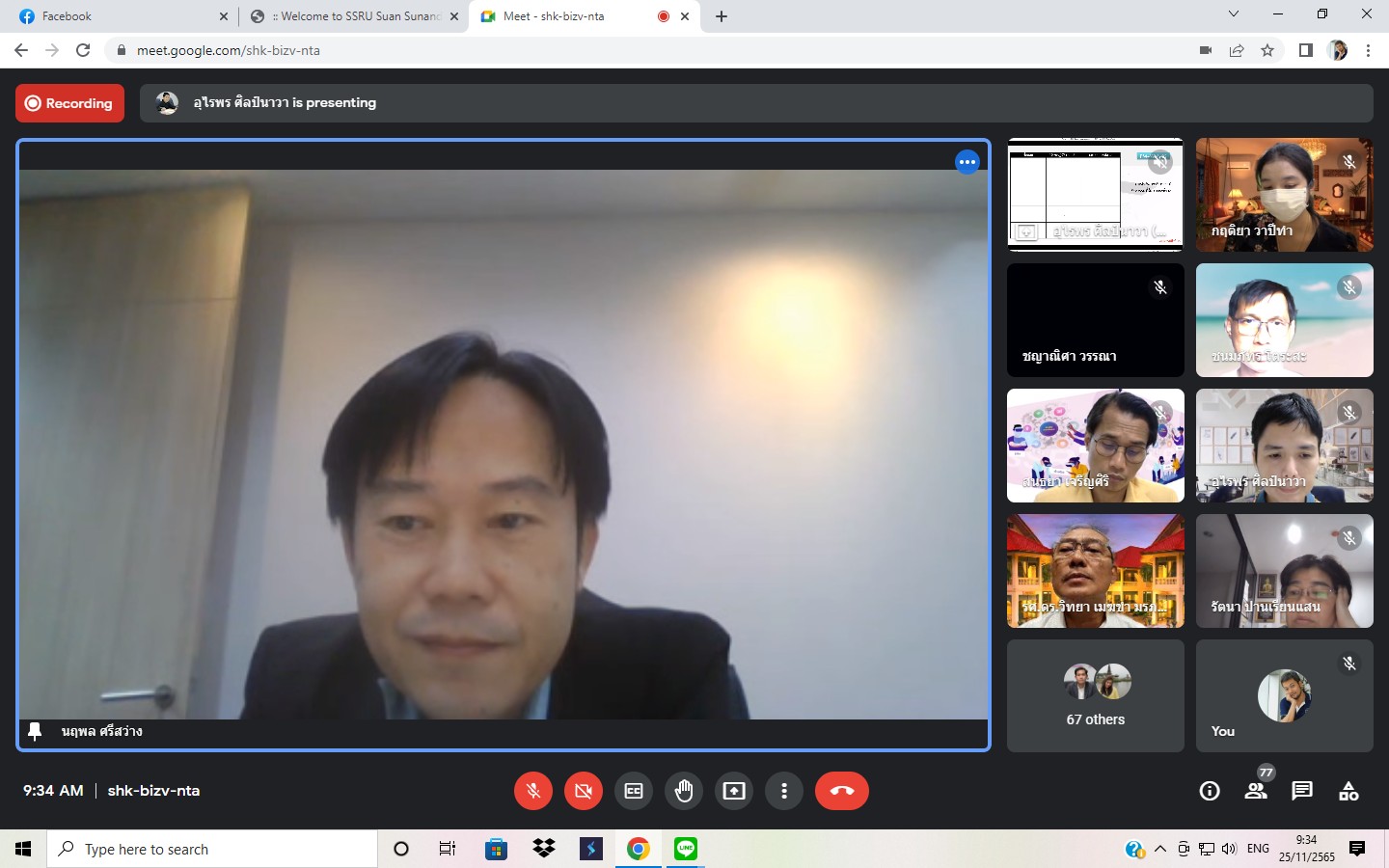Show the people list with 77 participants
The height and width of the screenshot is (868, 1389).
point(1256,791)
